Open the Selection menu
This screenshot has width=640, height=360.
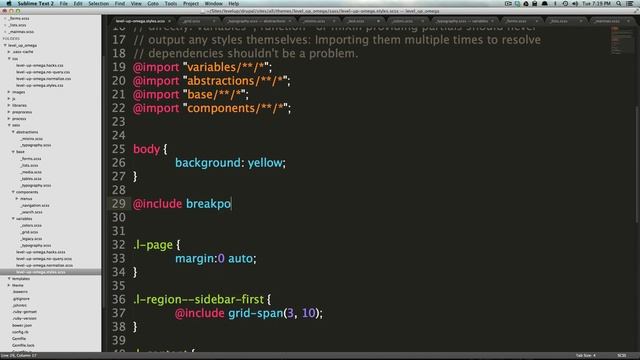[99, 3]
